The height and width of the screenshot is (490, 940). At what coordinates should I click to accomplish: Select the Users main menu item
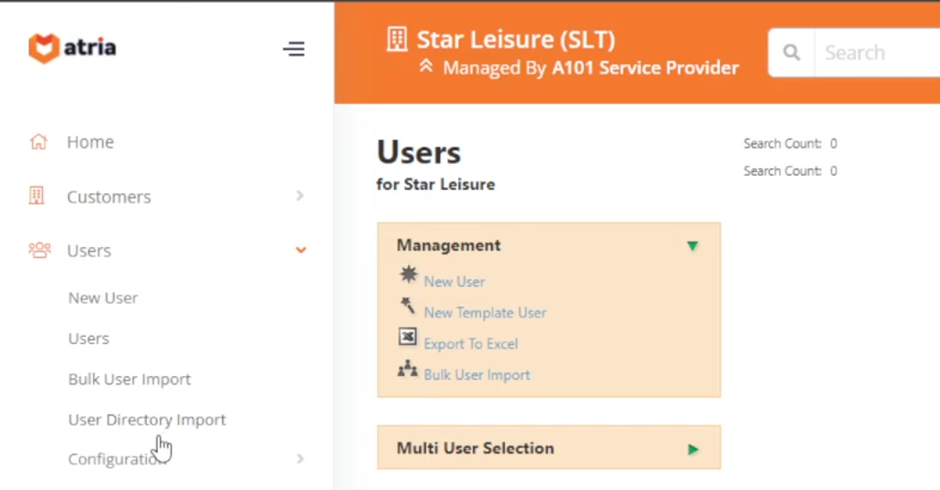tap(89, 251)
